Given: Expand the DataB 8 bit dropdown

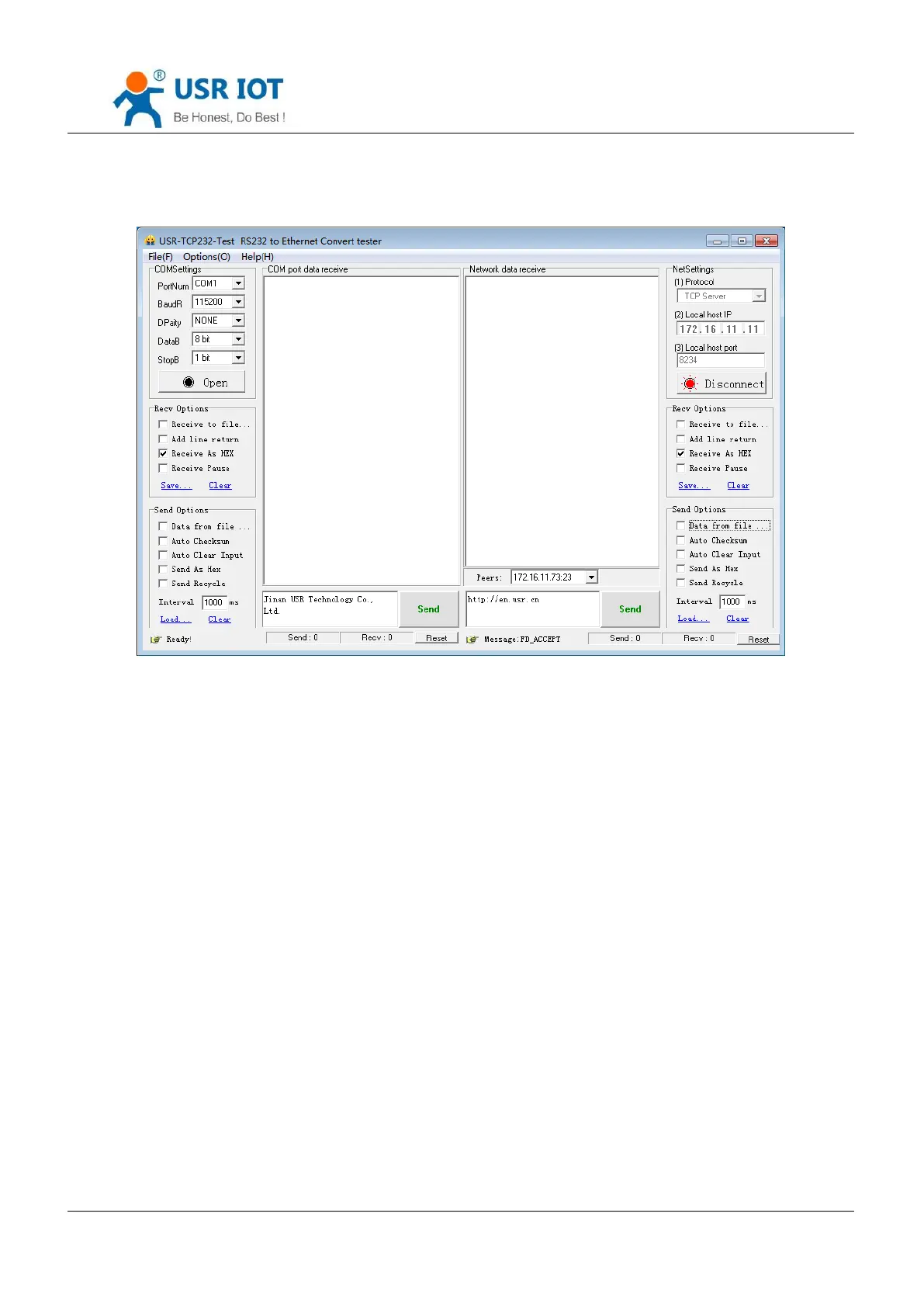Looking at the screenshot, I should (239, 339).
